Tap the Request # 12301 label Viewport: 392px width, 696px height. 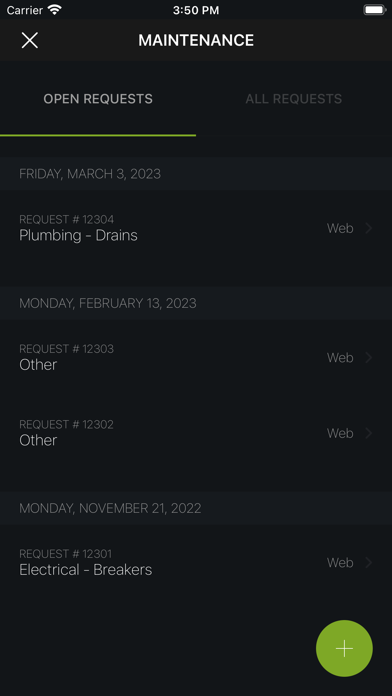click(65, 554)
